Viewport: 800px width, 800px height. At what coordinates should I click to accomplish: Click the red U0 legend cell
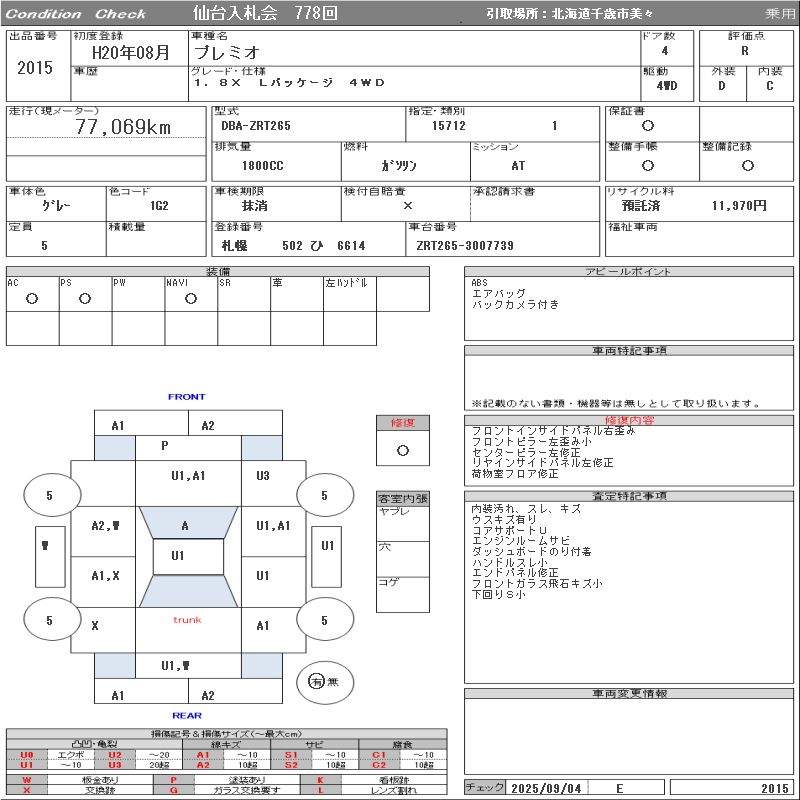27,754
